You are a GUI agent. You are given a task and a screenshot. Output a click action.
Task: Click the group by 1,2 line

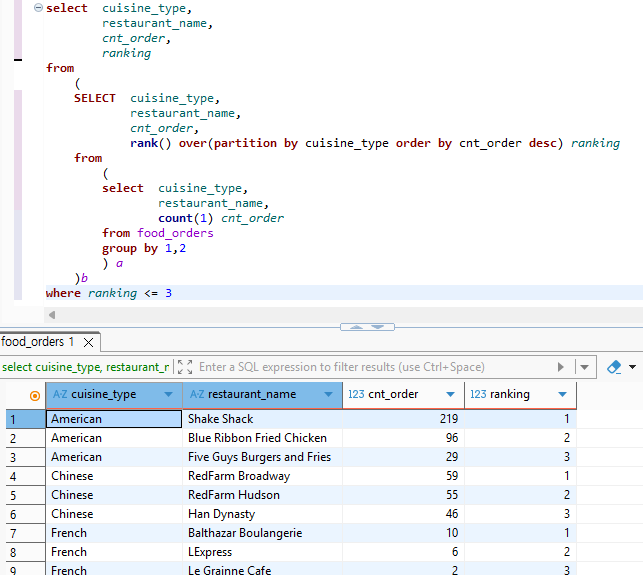pyautogui.click(x=144, y=248)
